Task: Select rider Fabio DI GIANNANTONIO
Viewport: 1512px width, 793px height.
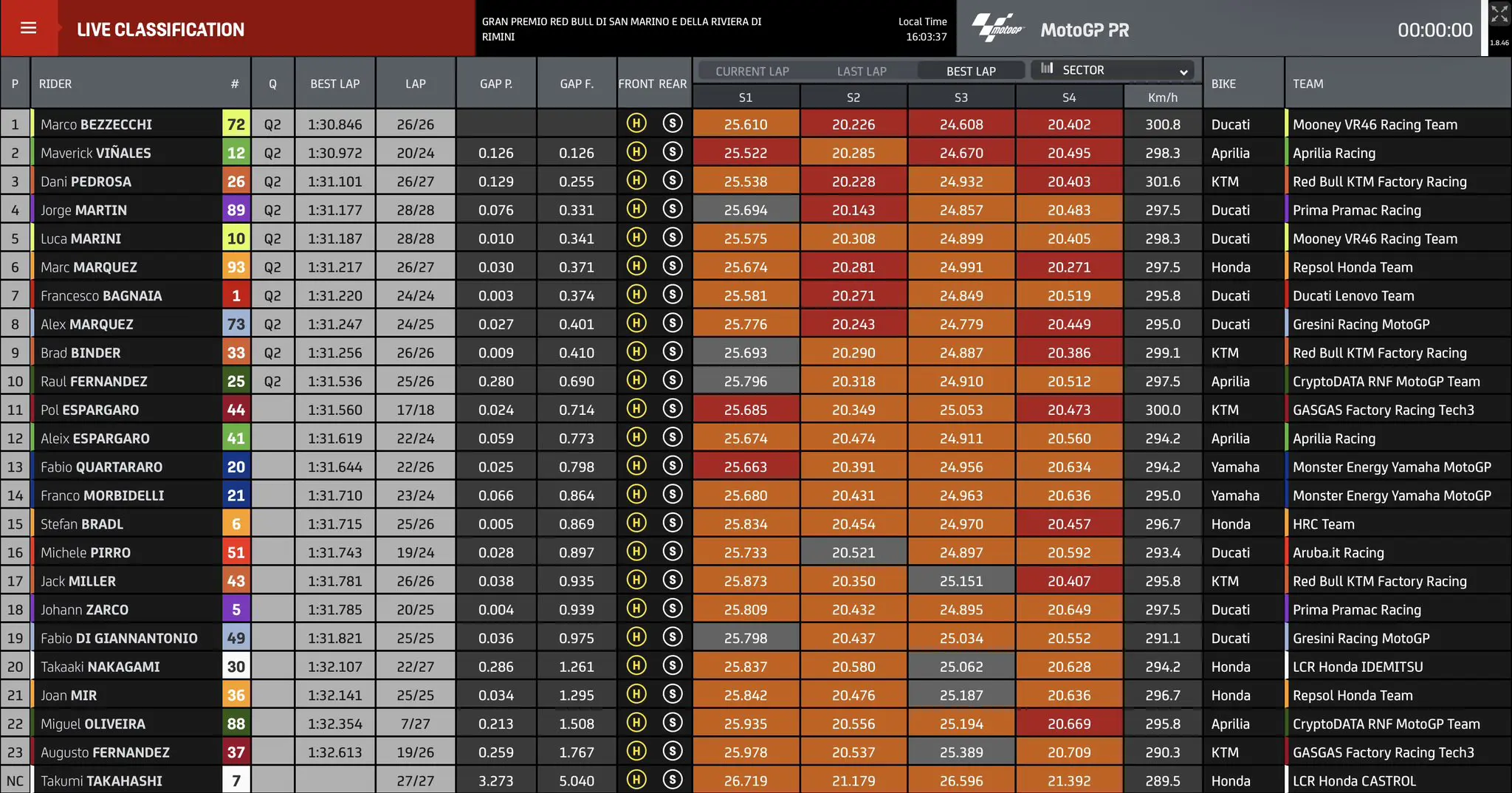Action: tap(119, 638)
